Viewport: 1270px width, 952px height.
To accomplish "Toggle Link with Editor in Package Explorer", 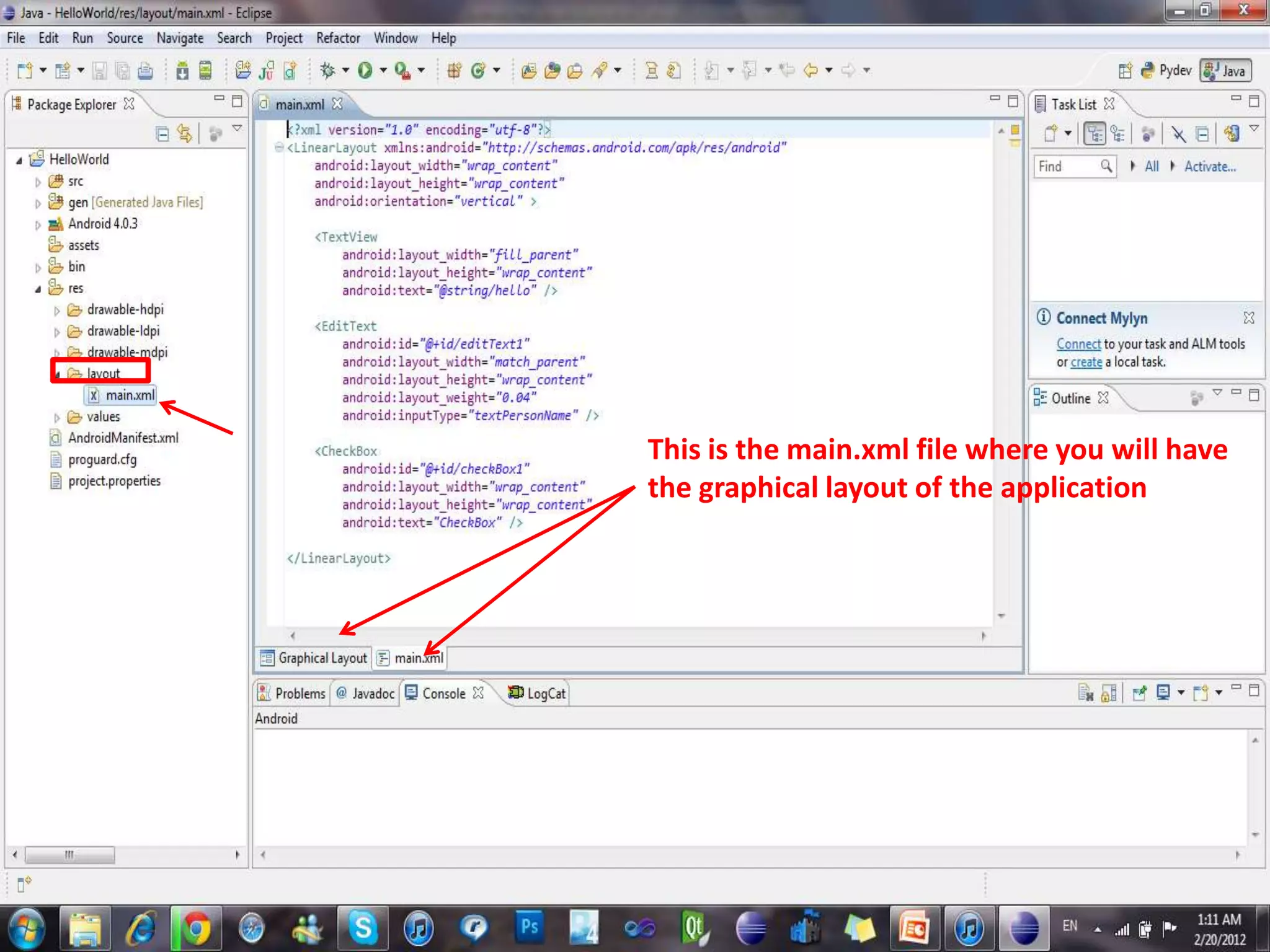I will point(185,133).
